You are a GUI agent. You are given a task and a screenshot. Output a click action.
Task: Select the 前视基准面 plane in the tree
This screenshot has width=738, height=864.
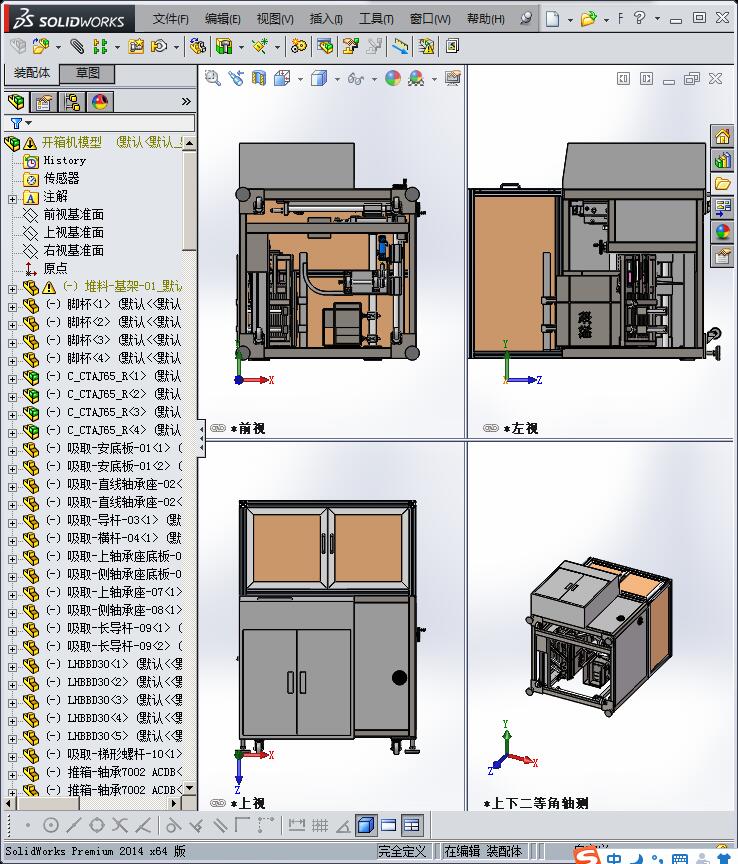coord(73,214)
